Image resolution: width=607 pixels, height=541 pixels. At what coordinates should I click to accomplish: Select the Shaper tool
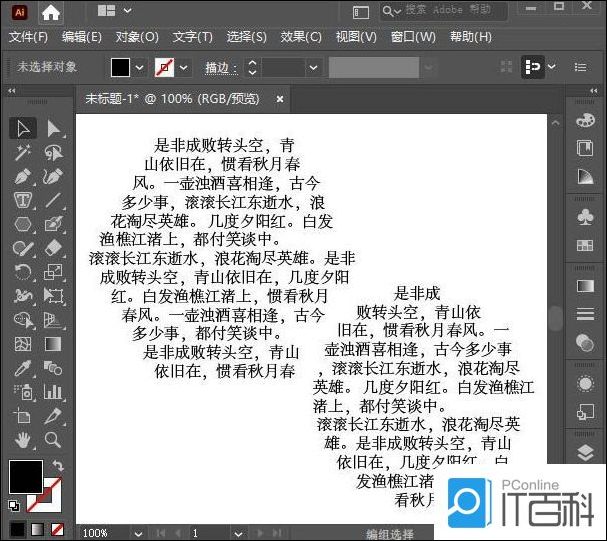tap(22, 248)
